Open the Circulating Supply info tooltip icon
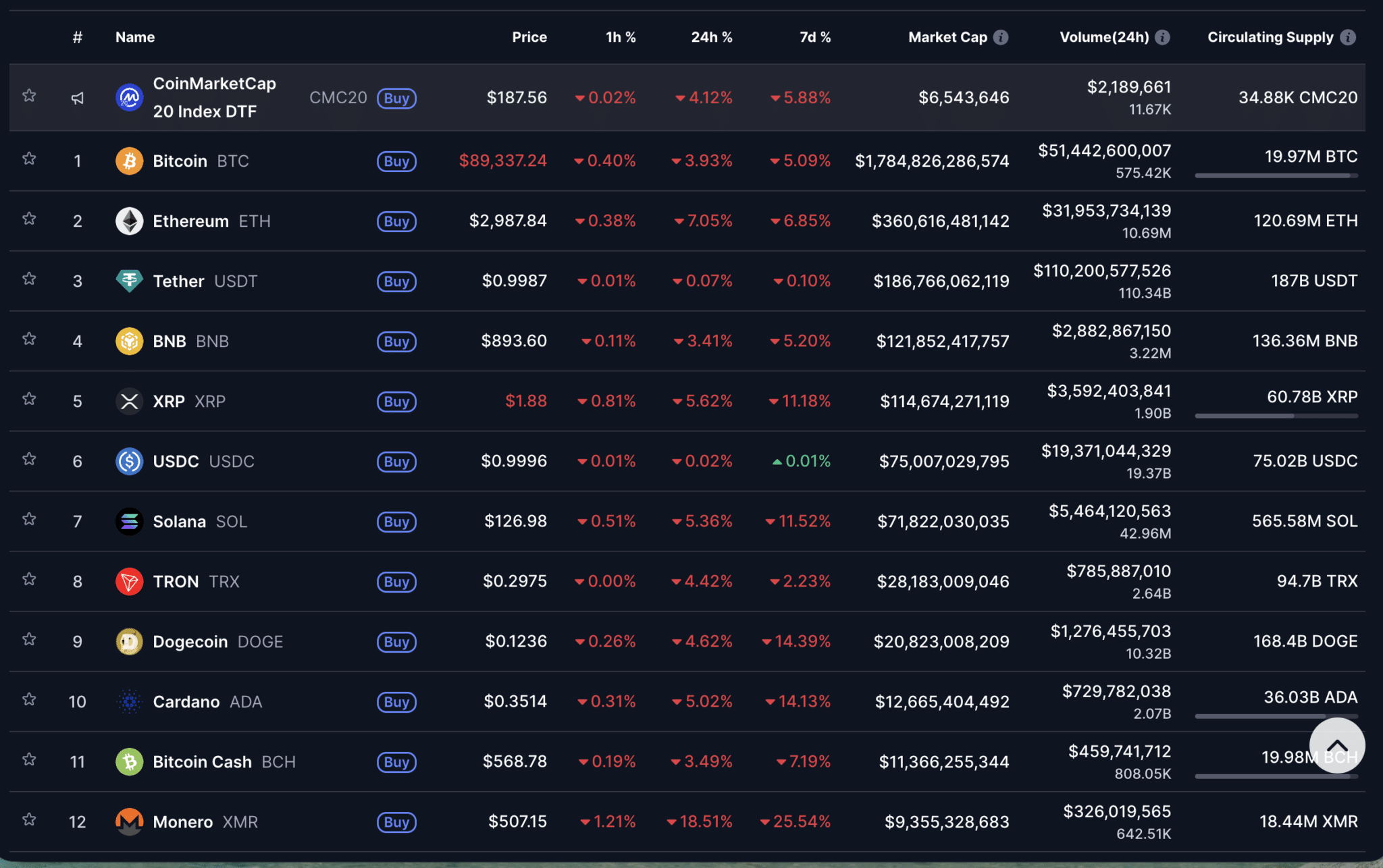Screen dimensions: 1383x868 (x=1347, y=37)
